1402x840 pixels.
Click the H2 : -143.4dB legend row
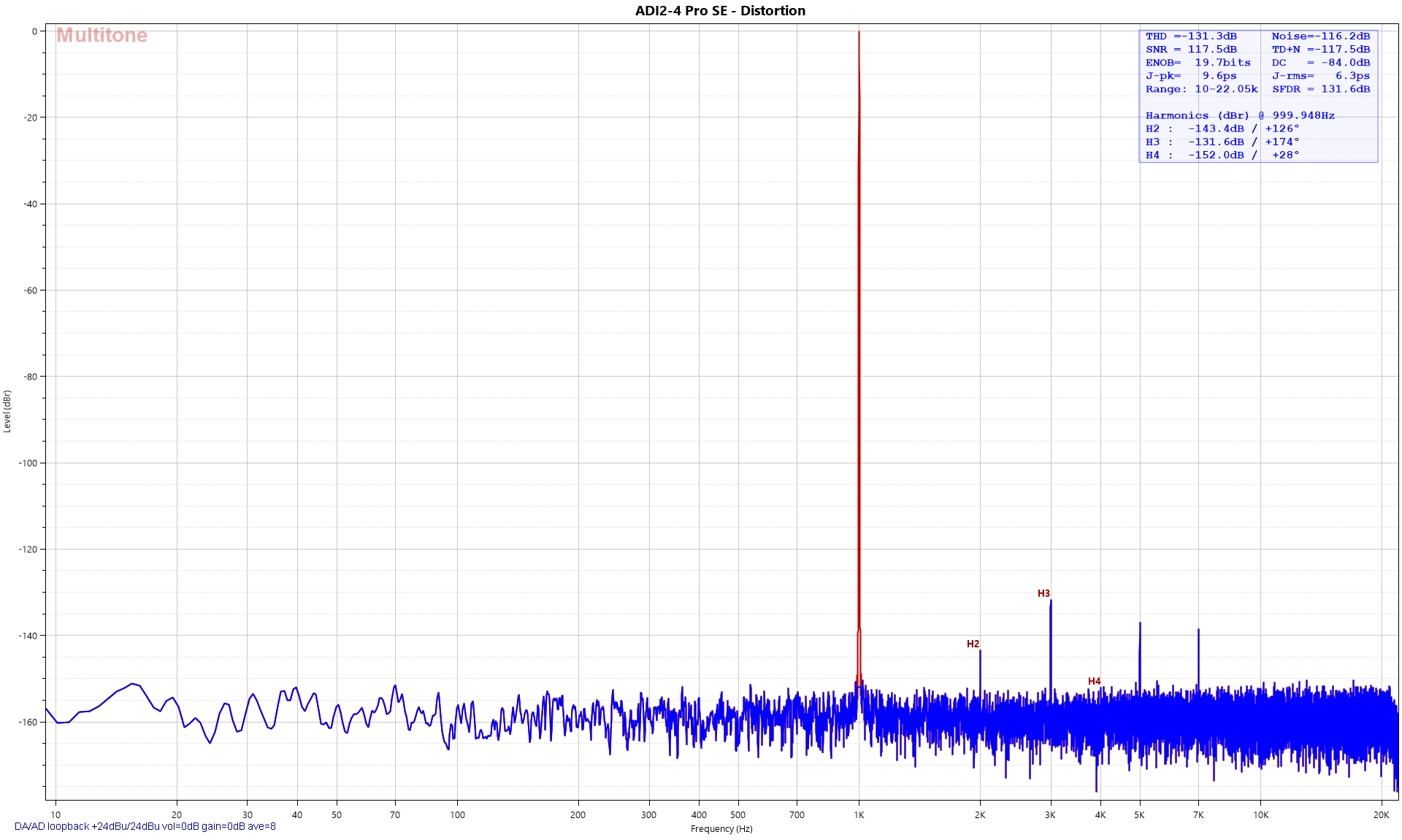1222,128
